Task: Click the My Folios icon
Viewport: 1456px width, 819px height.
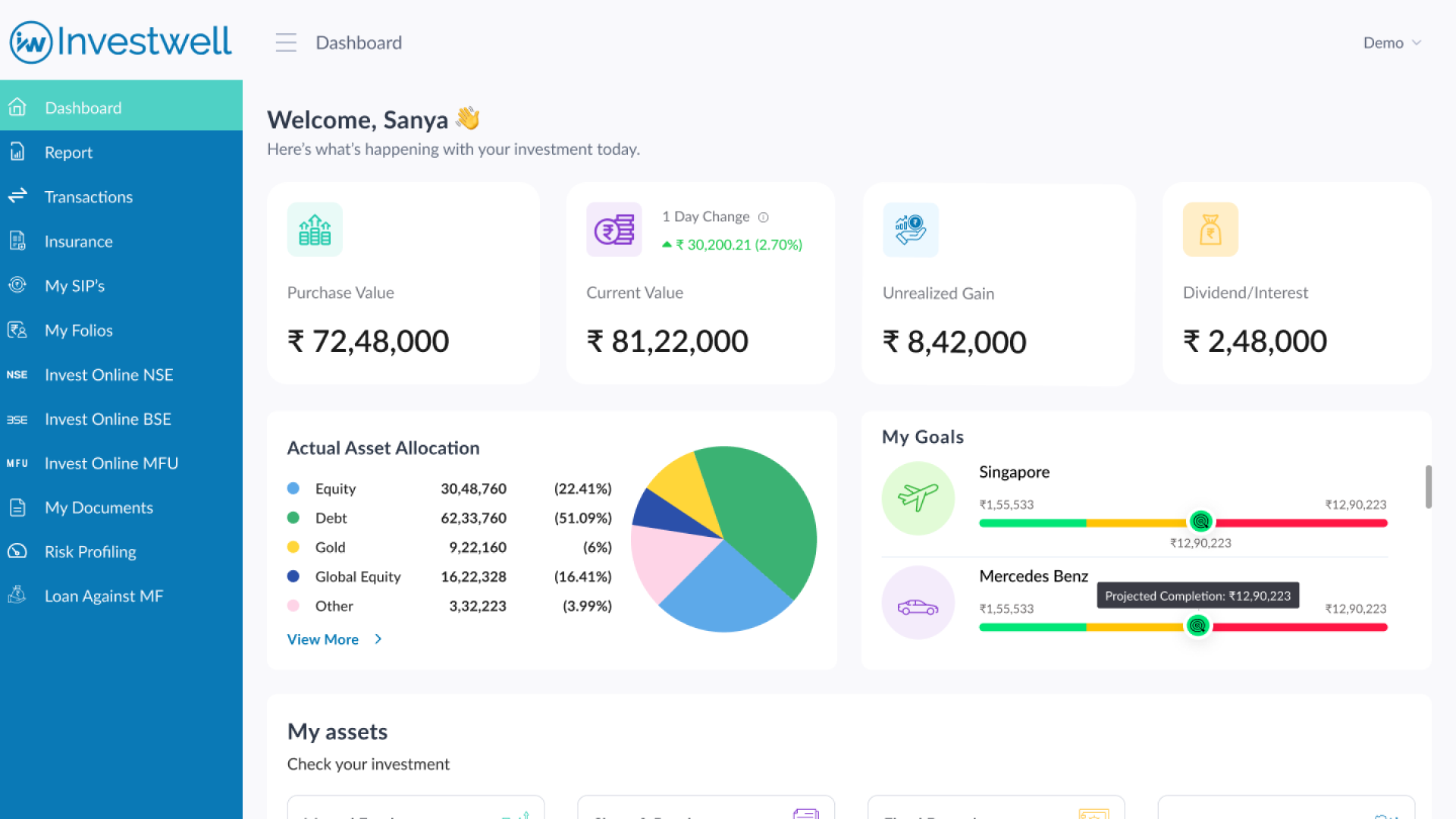Action: [x=17, y=330]
